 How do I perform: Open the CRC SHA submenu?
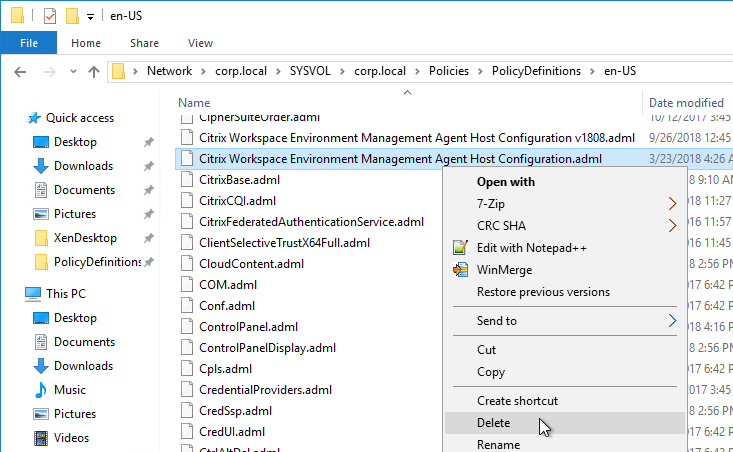point(565,226)
